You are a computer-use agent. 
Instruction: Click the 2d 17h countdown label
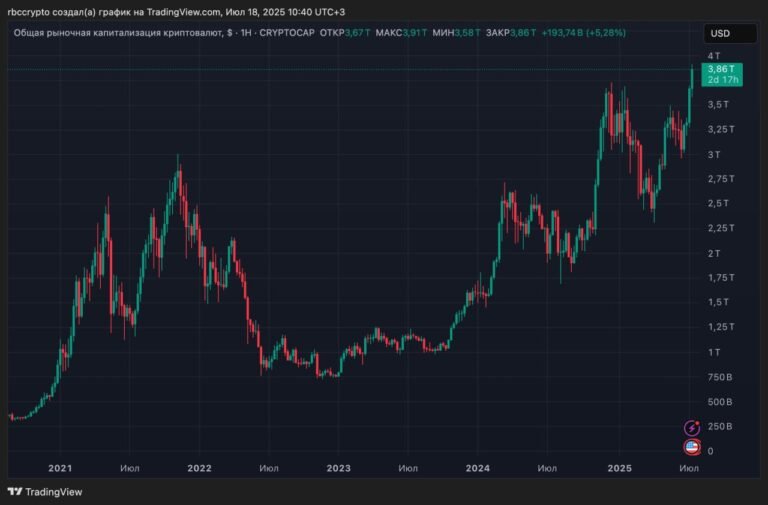point(721,79)
